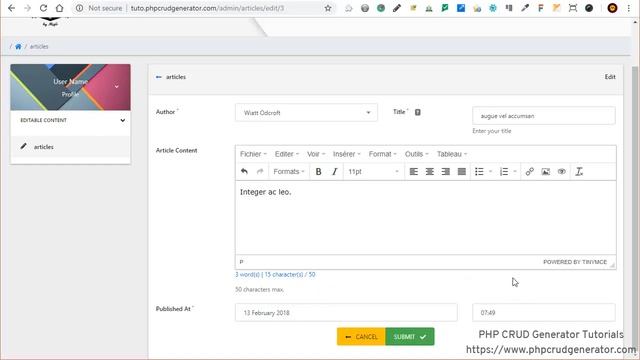This screenshot has width=640, height=360.
Task: View the Not secure site info
Action: [x=99, y=8]
